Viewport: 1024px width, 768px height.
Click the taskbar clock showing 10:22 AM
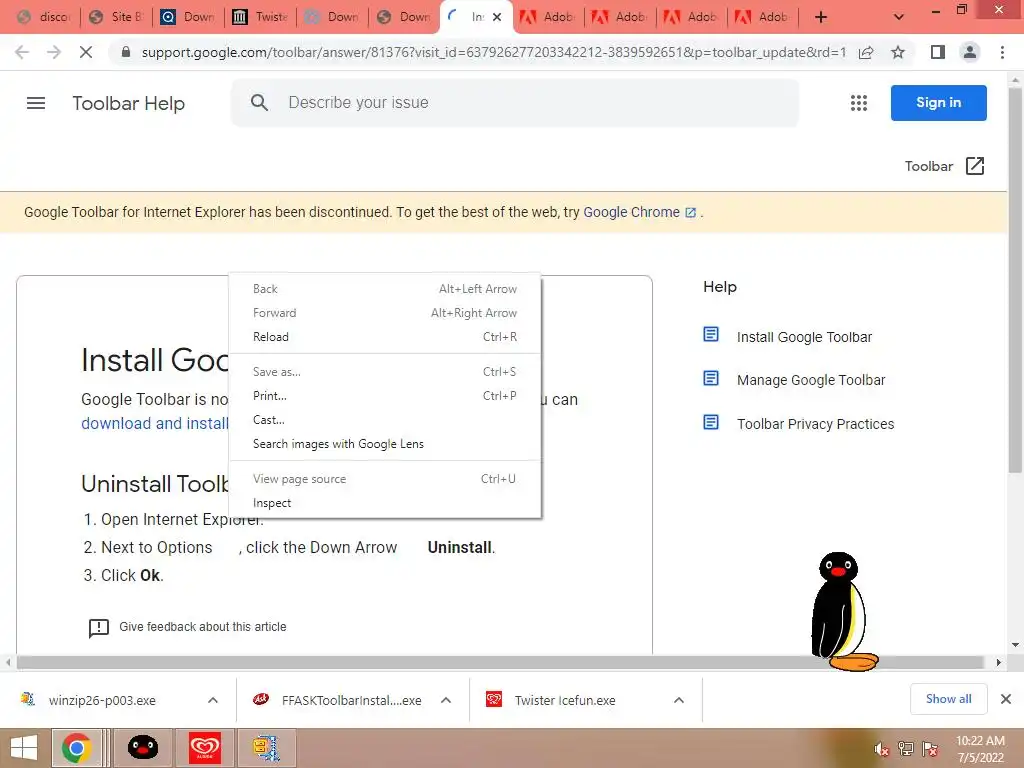pos(980,749)
